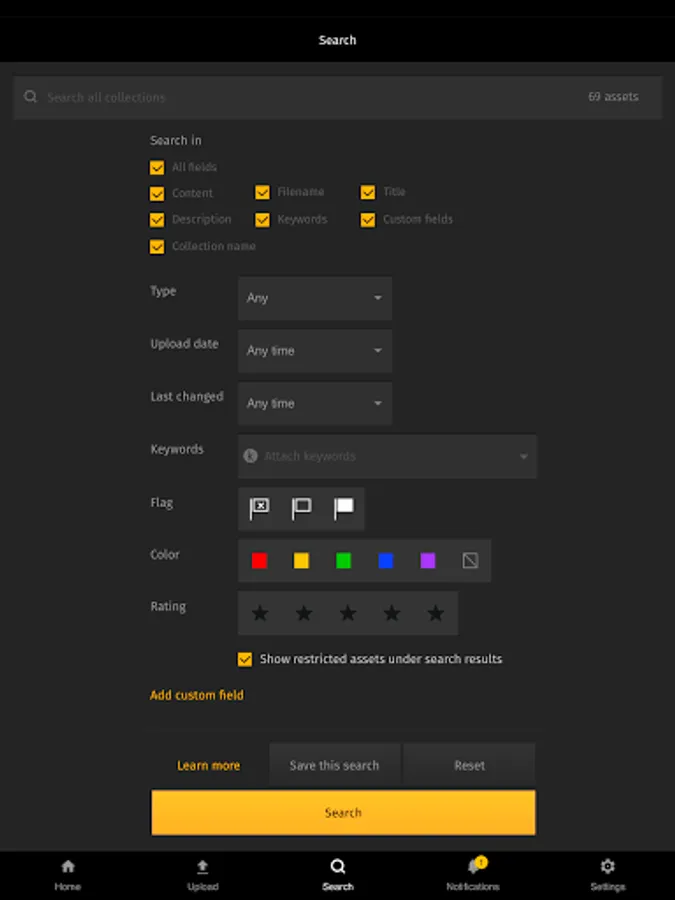This screenshot has width=675, height=900.
Task: Toggle the Description checkbox
Action: (157, 220)
